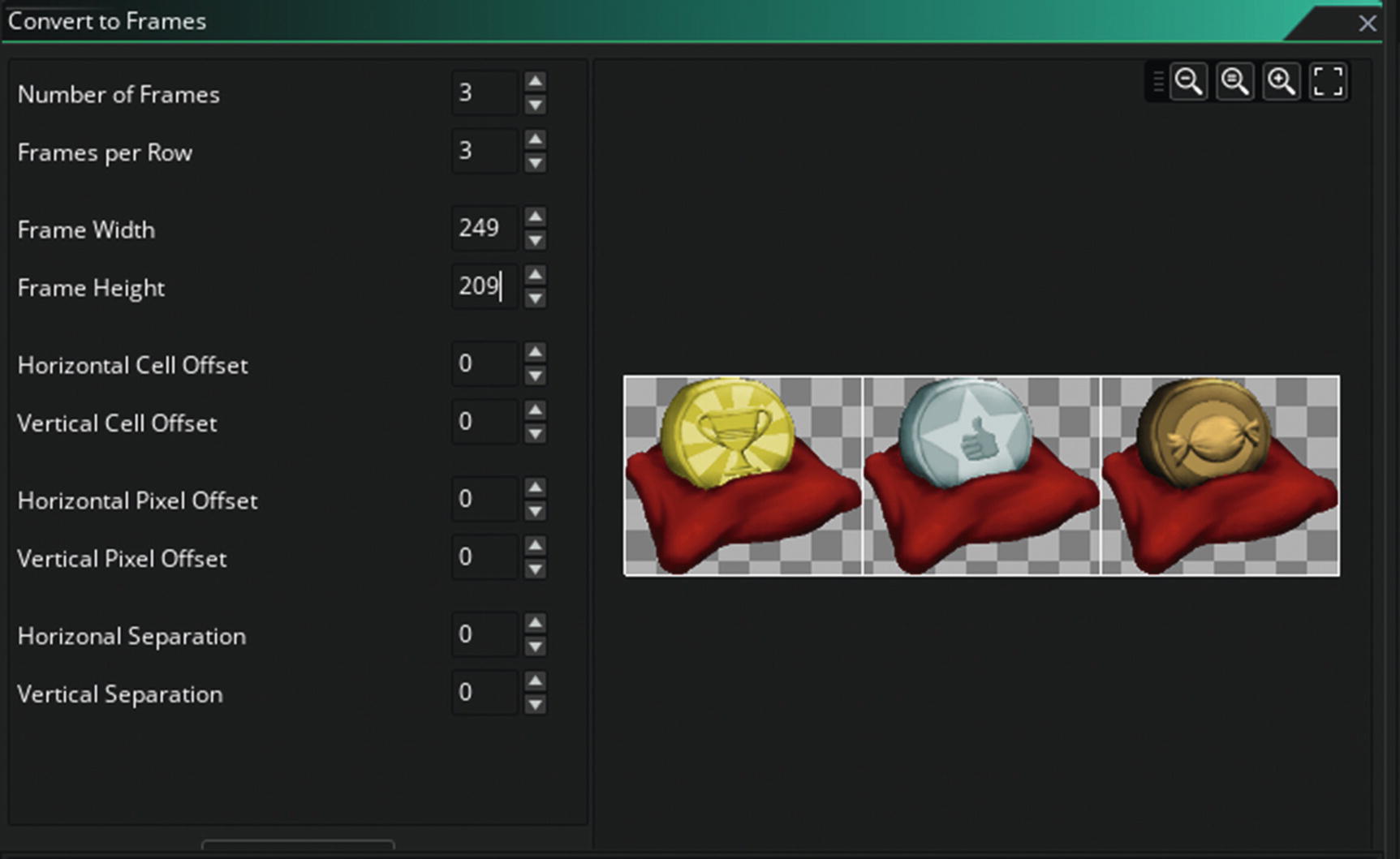Increase Frame Width using up arrow
This screenshot has height=859, width=1400.
(x=535, y=217)
